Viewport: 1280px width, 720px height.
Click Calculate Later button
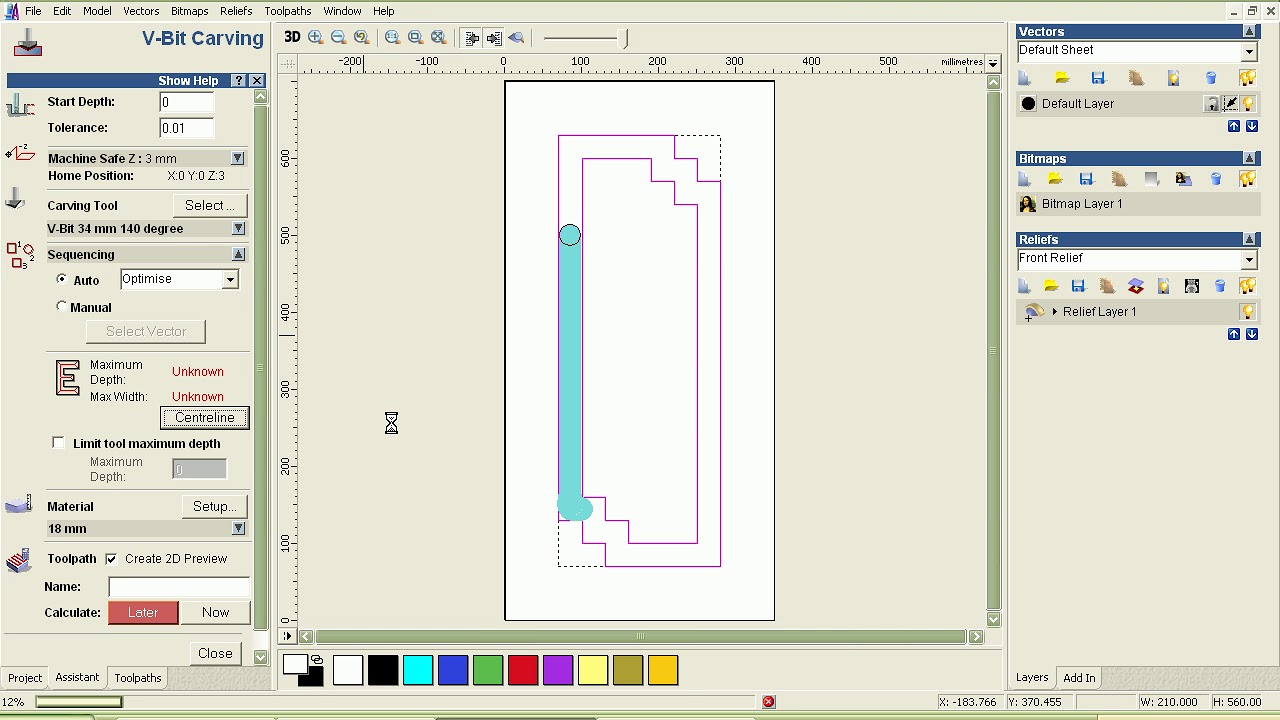tap(143, 612)
